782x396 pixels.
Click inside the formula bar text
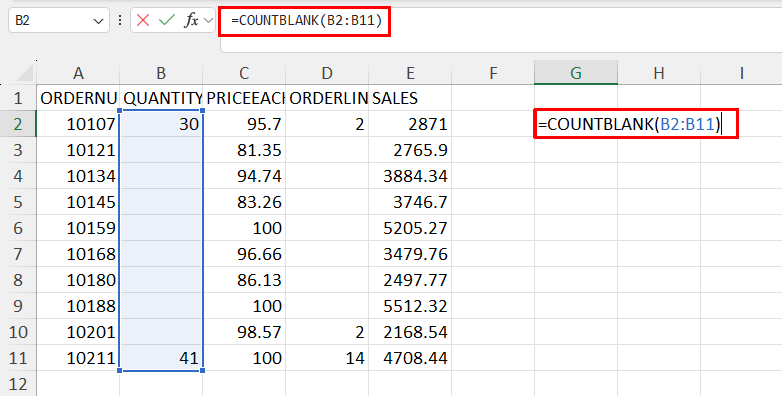coord(306,20)
